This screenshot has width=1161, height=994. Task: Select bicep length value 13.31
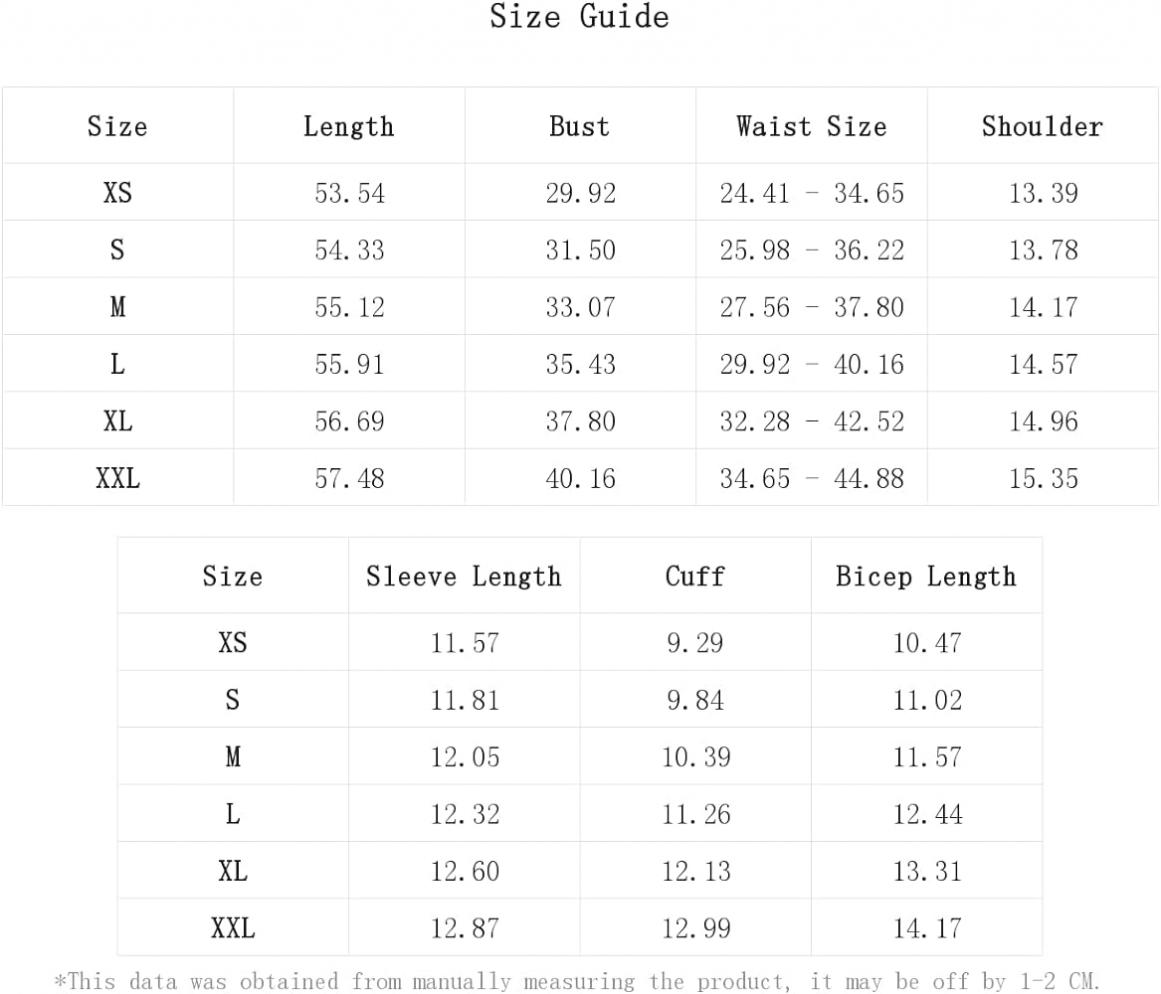[x=927, y=872]
